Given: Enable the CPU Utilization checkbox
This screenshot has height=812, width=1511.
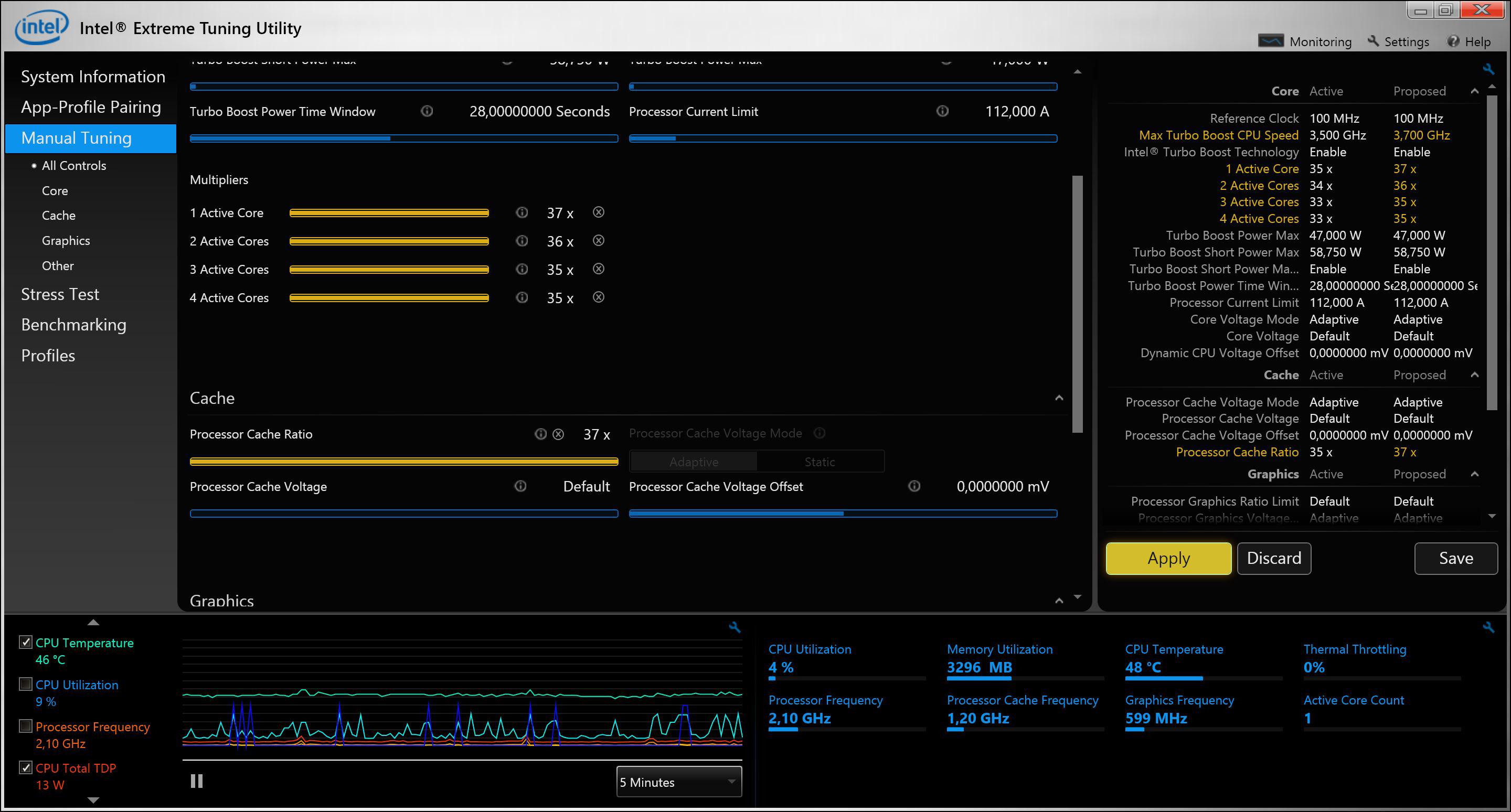Looking at the screenshot, I should pyautogui.click(x=25, y=683).
